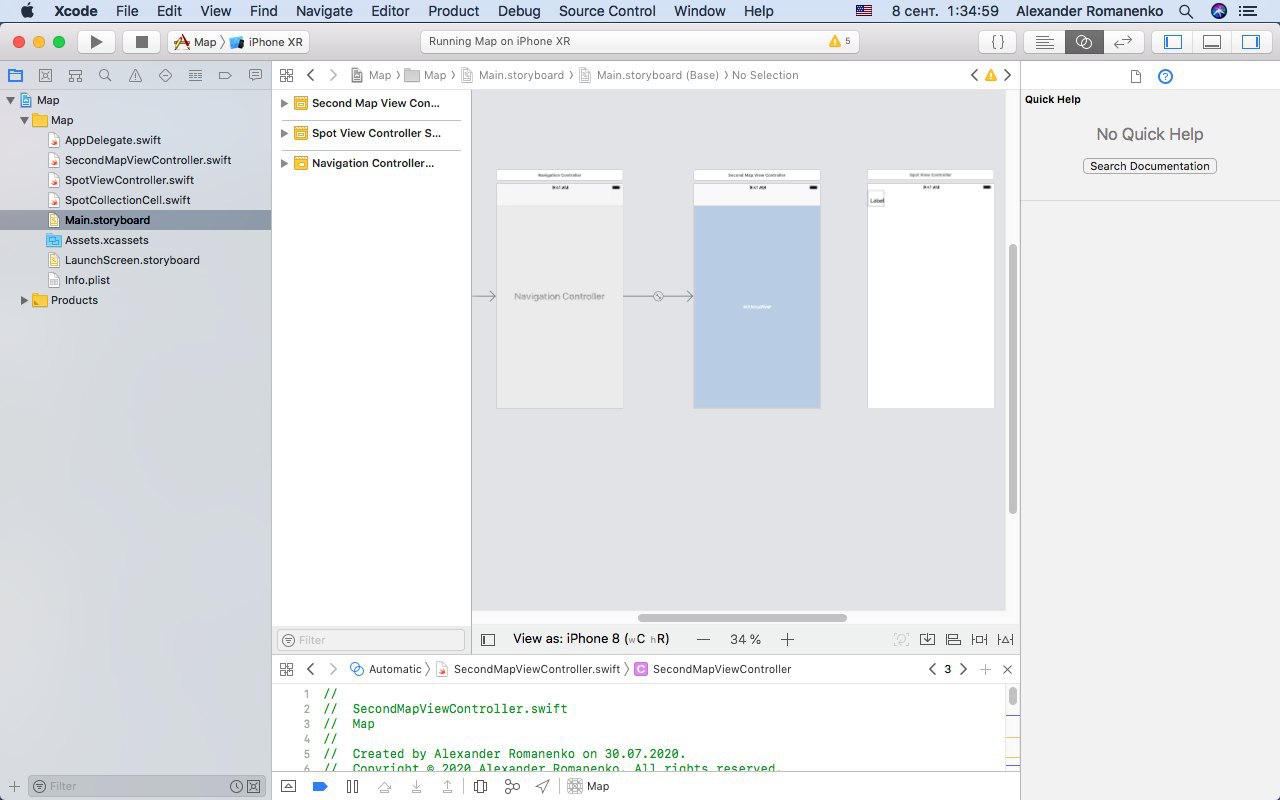Click the Search Documentation button
Viewport: 1280px width, 800px height.
pos(1150,166)
